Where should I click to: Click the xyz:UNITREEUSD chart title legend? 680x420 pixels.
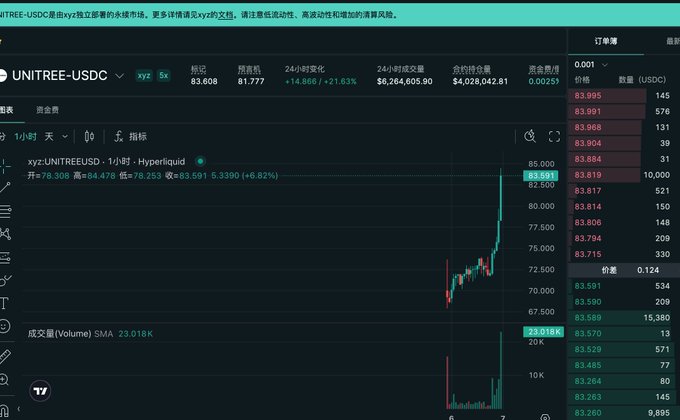pos(106,161)
